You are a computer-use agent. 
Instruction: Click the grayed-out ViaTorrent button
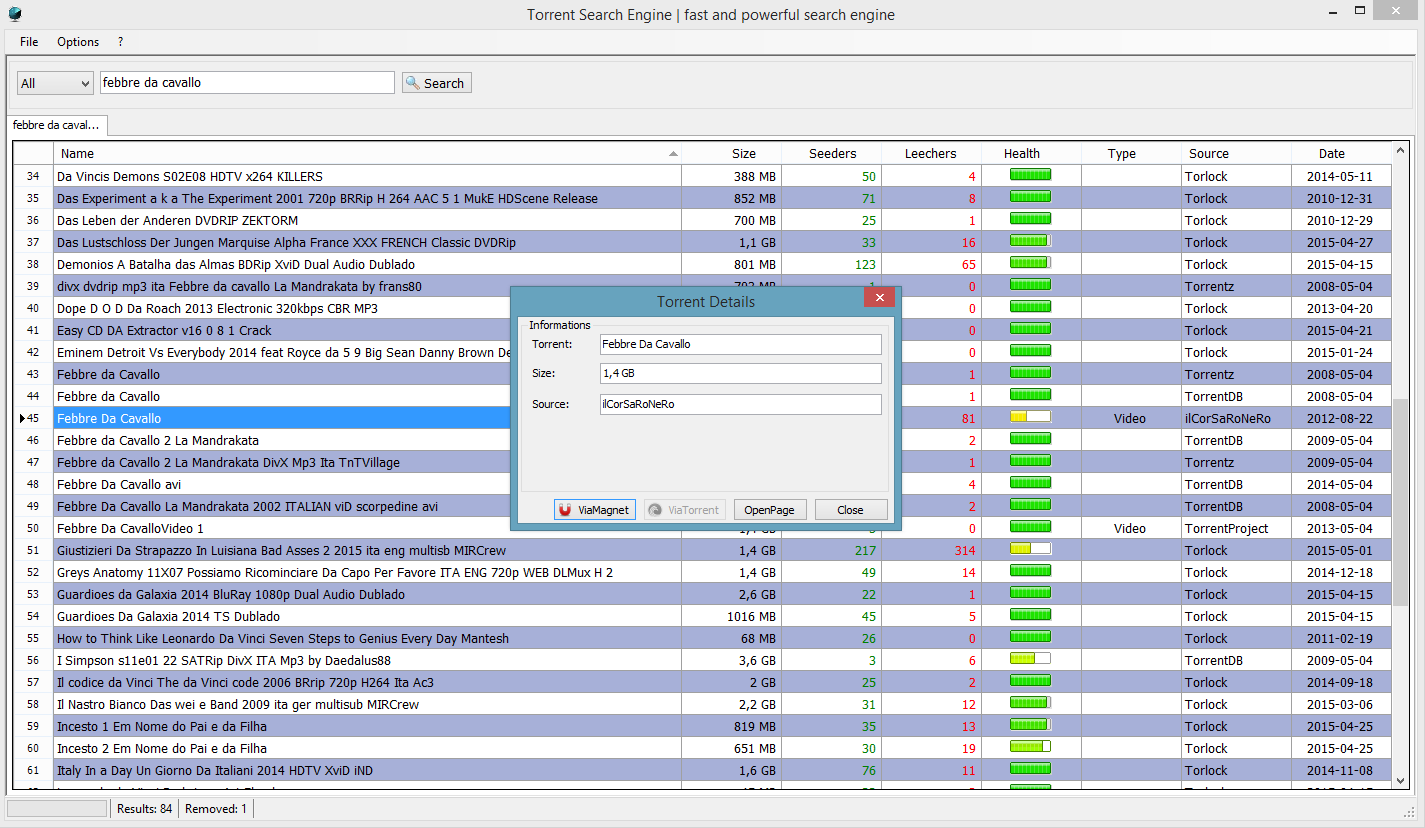pyautogui.click(x=684, y=510)
